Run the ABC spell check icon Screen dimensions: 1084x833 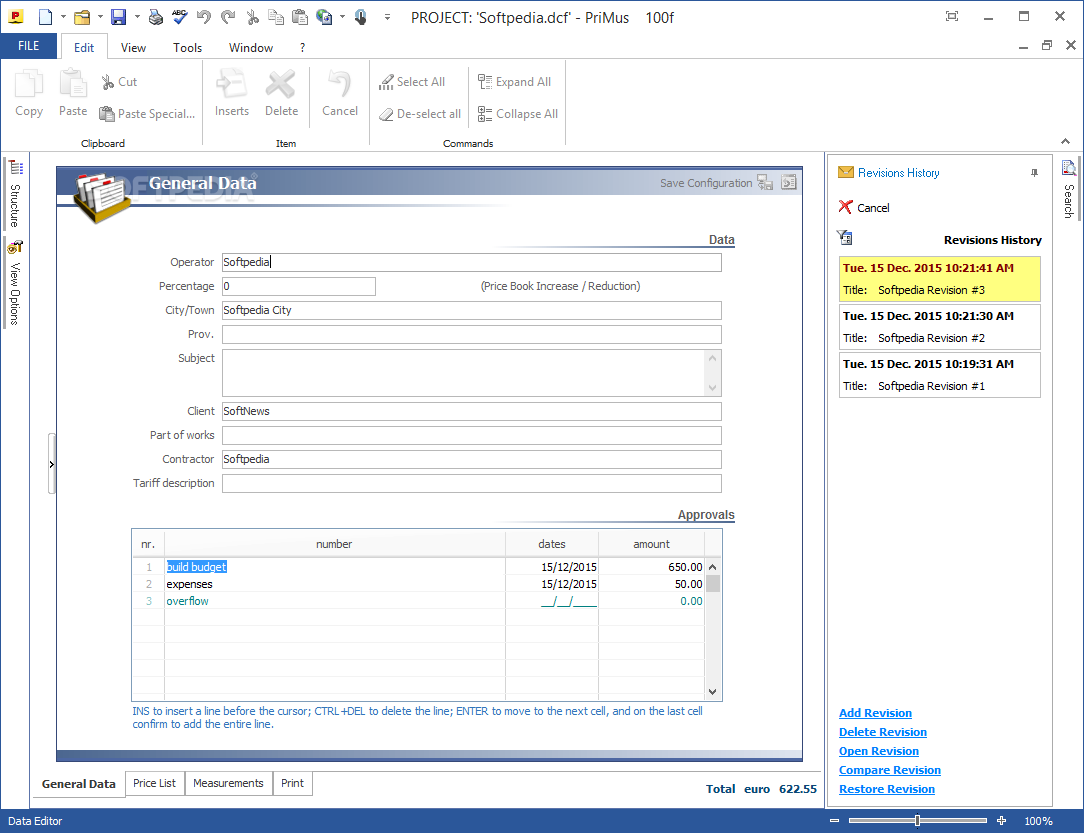180,17
